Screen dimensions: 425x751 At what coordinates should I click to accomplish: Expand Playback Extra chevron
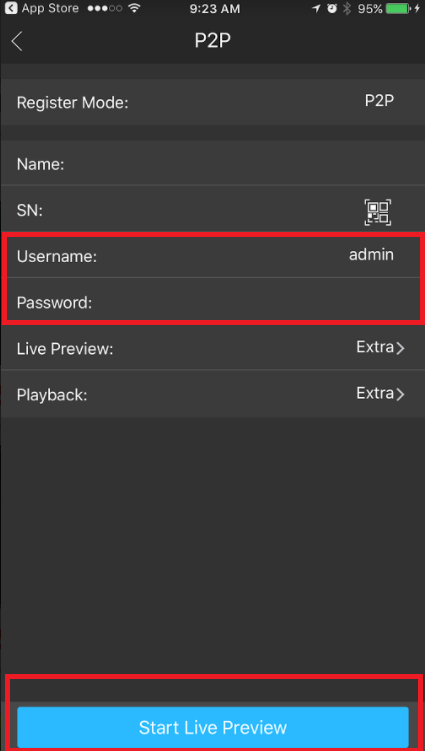point(400,394)
